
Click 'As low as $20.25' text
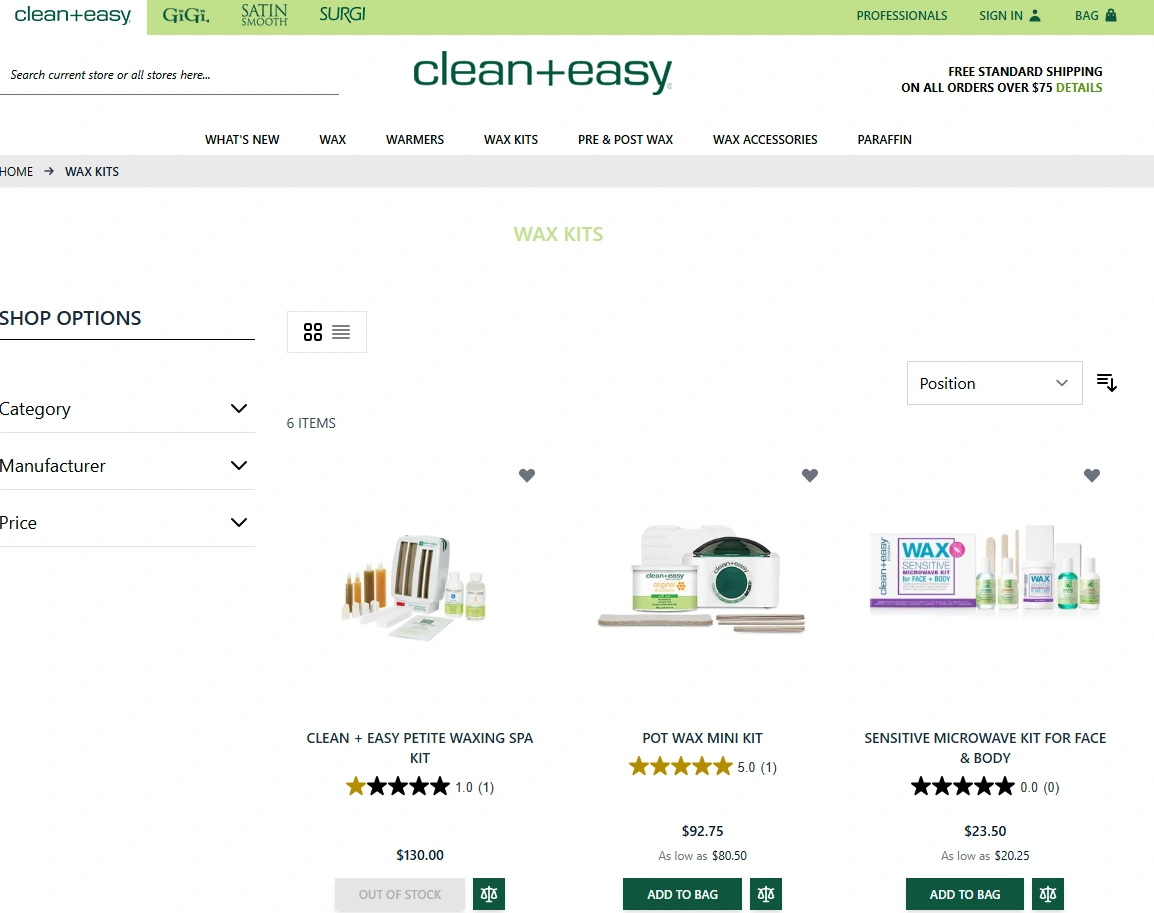pos(985,856)
